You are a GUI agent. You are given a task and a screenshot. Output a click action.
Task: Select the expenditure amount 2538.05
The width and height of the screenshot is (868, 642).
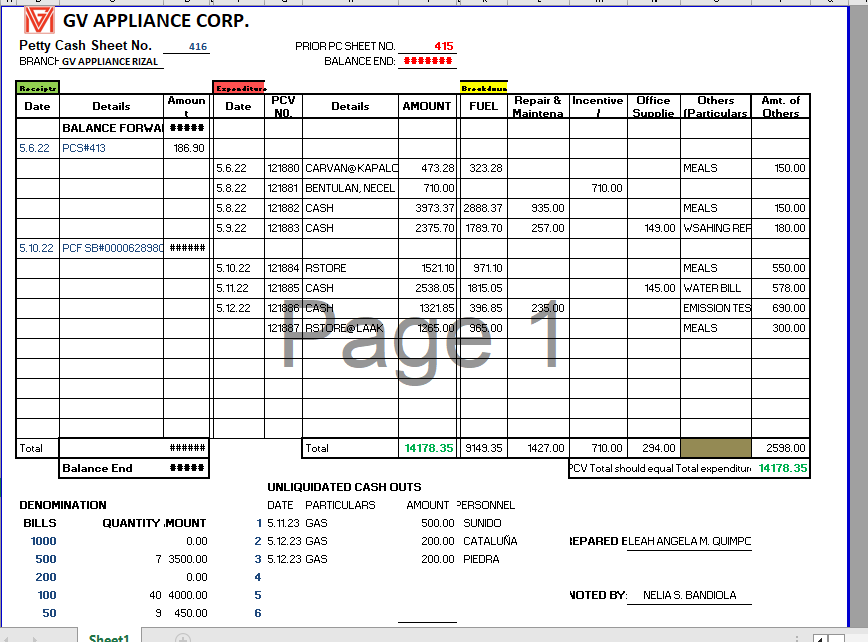[427, 288]
